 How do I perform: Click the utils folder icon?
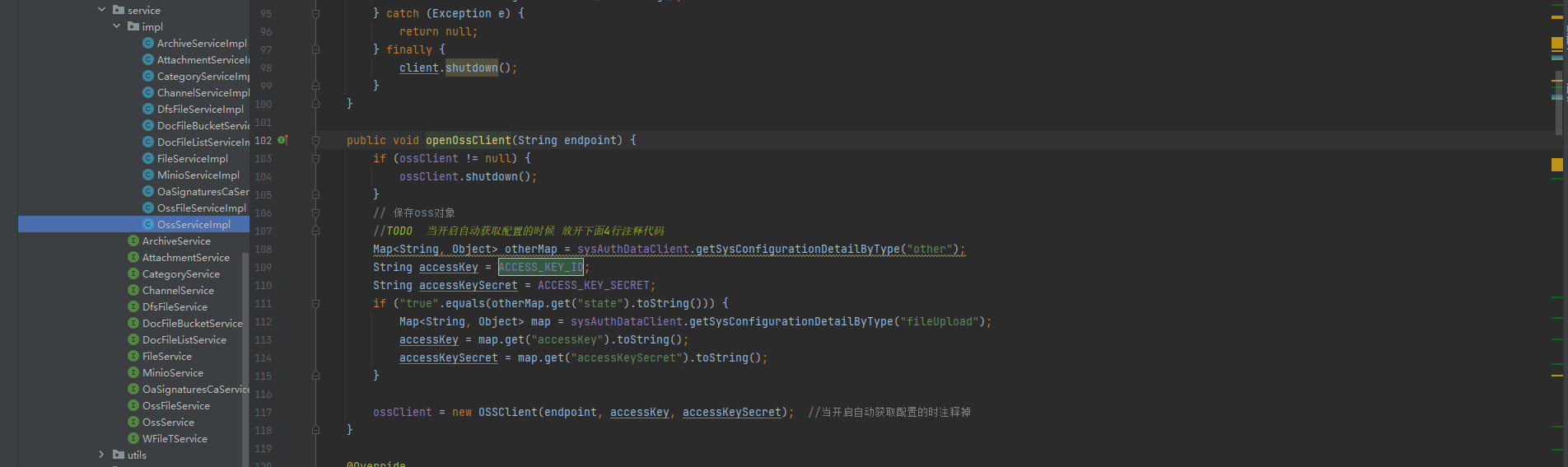click(119, 455)
